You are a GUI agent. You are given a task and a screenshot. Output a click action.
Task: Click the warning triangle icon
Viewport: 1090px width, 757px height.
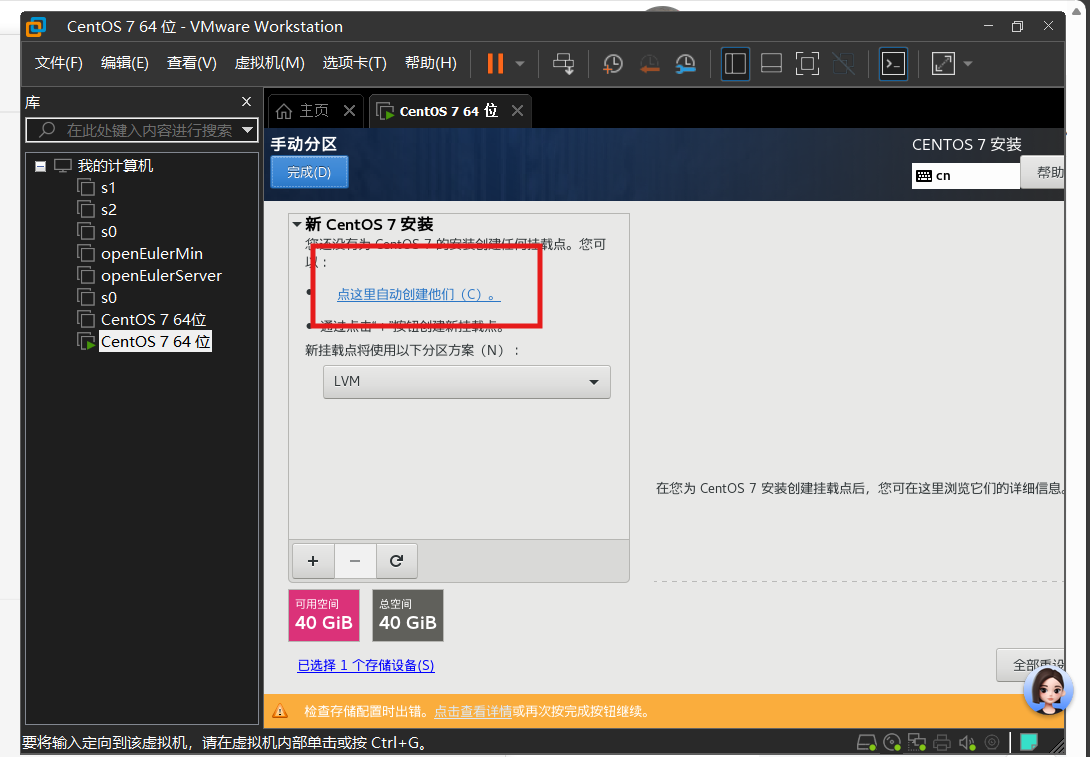279,711
